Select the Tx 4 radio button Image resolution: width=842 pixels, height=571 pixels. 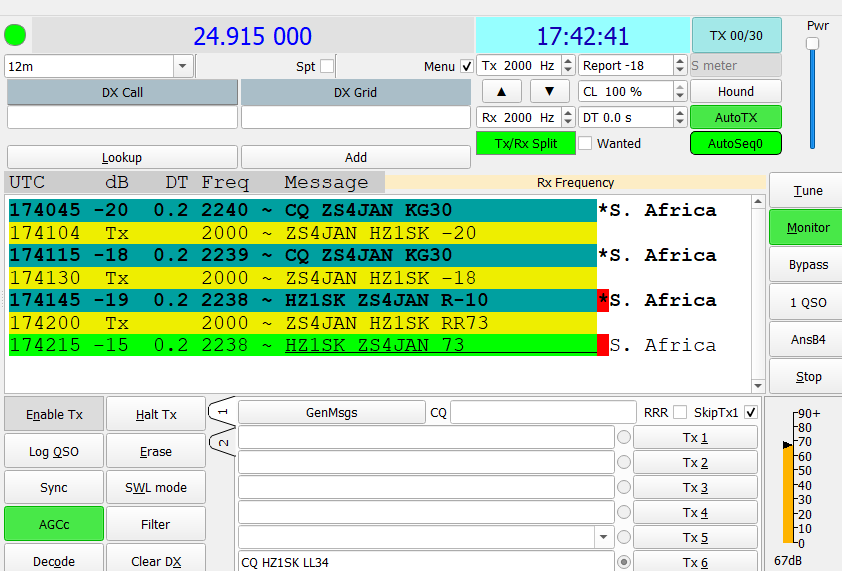click(x=623, y=512)
